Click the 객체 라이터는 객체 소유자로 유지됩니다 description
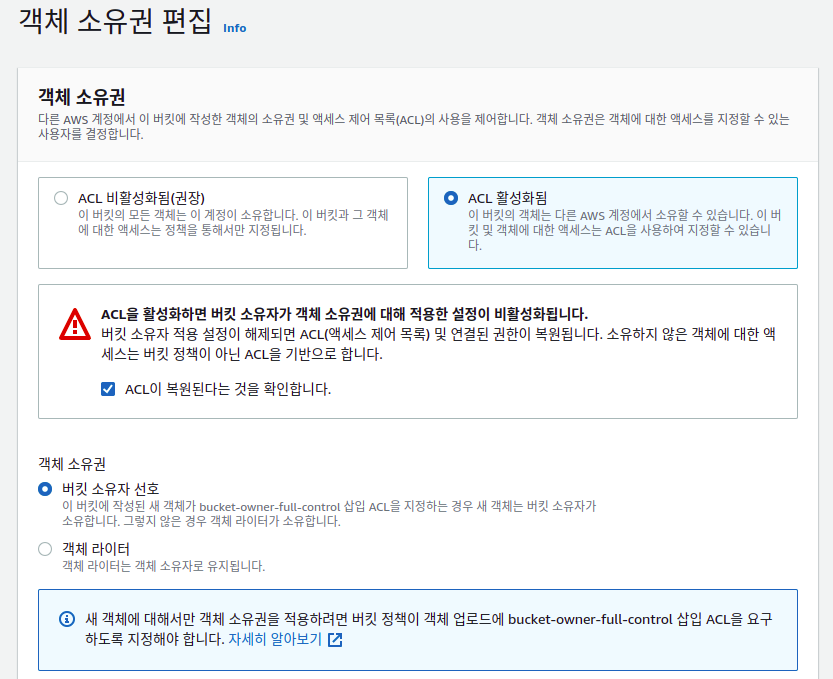Screen dimensions: 833x679 (x=164, y=566)
